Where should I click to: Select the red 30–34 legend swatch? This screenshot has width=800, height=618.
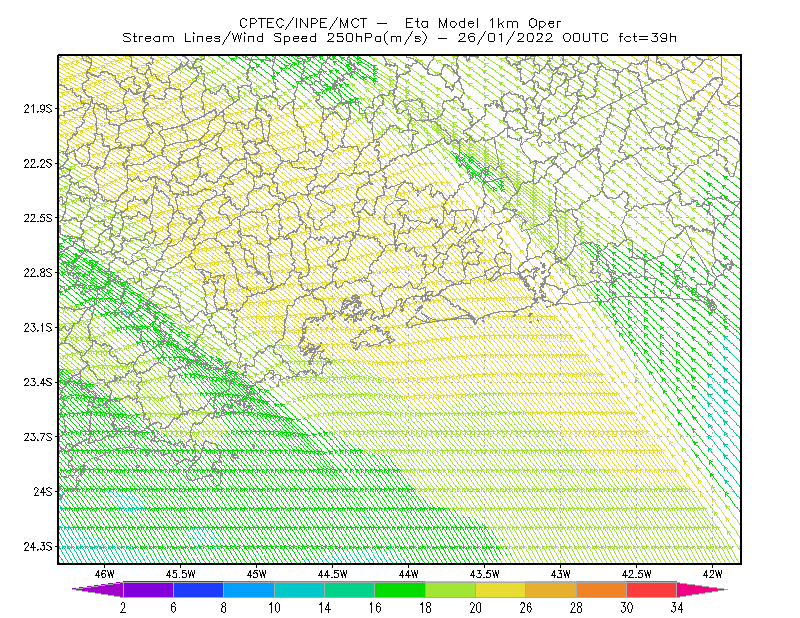pos(652,589)
